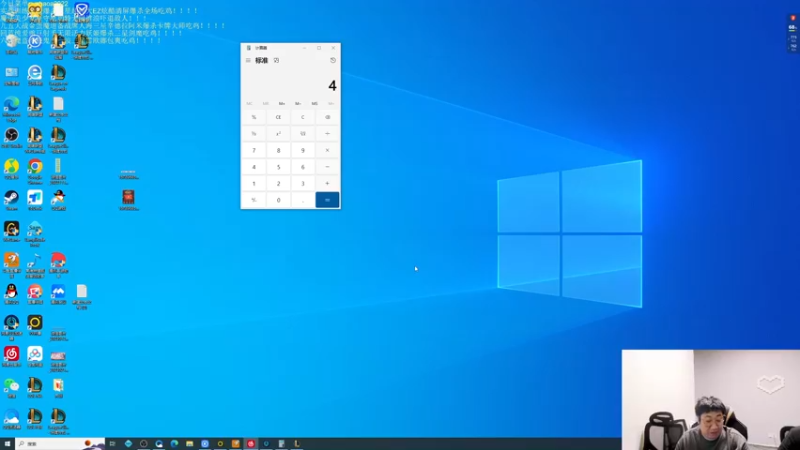Click the C clear key
Viewport: 800px width, 450px height.
[303, 117]
